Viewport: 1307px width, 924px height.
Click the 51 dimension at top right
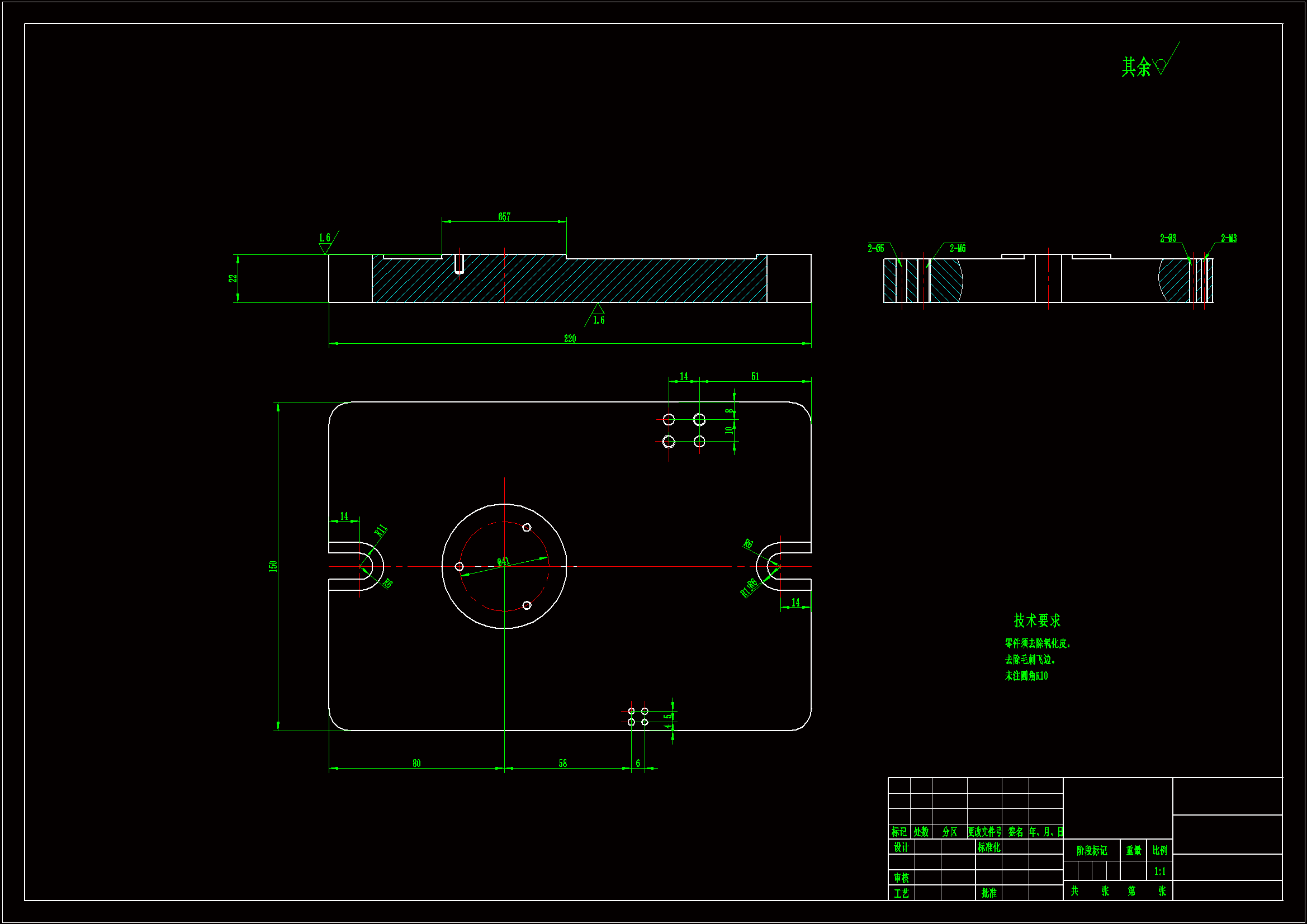click(x=755, y=377)
